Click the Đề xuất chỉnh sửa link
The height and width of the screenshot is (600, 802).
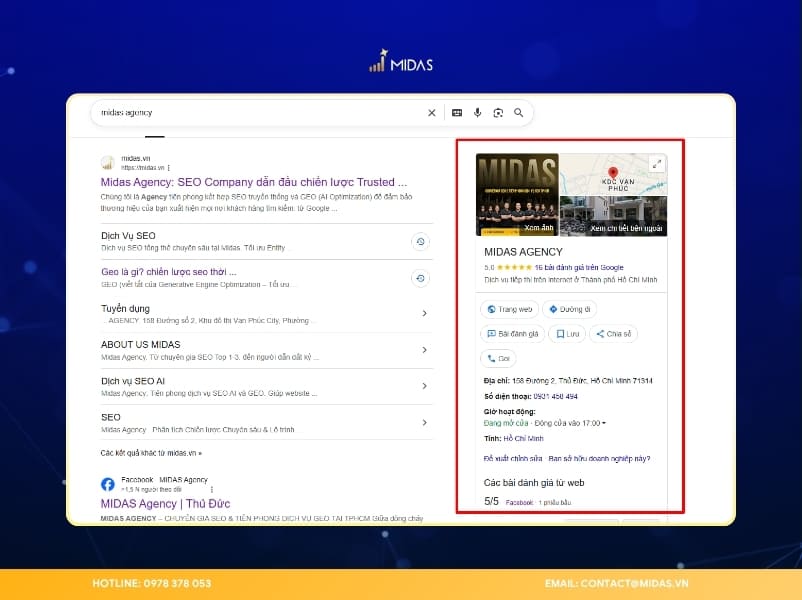pos(513,459)
